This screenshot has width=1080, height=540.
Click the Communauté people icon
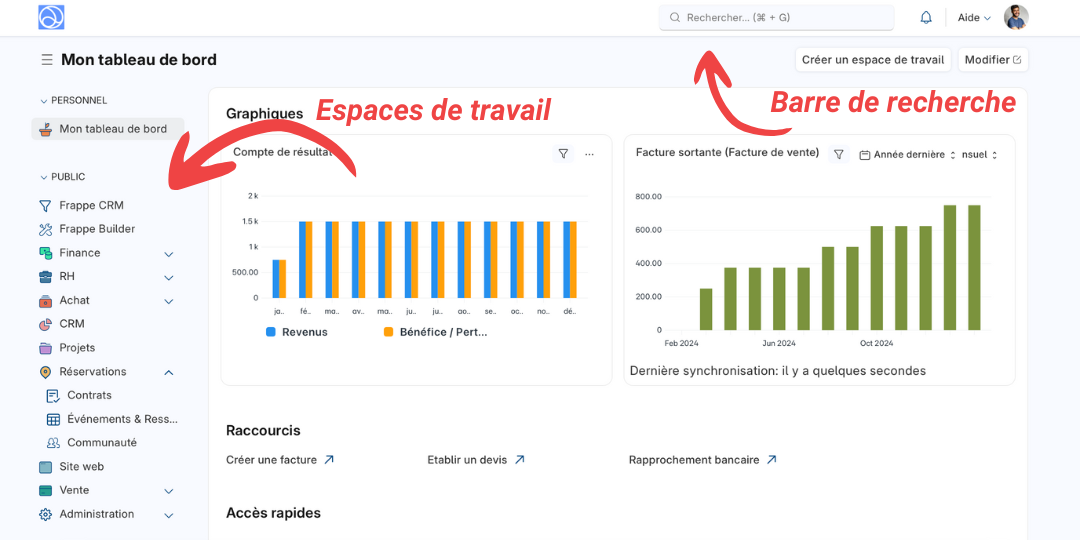(53, 443)
